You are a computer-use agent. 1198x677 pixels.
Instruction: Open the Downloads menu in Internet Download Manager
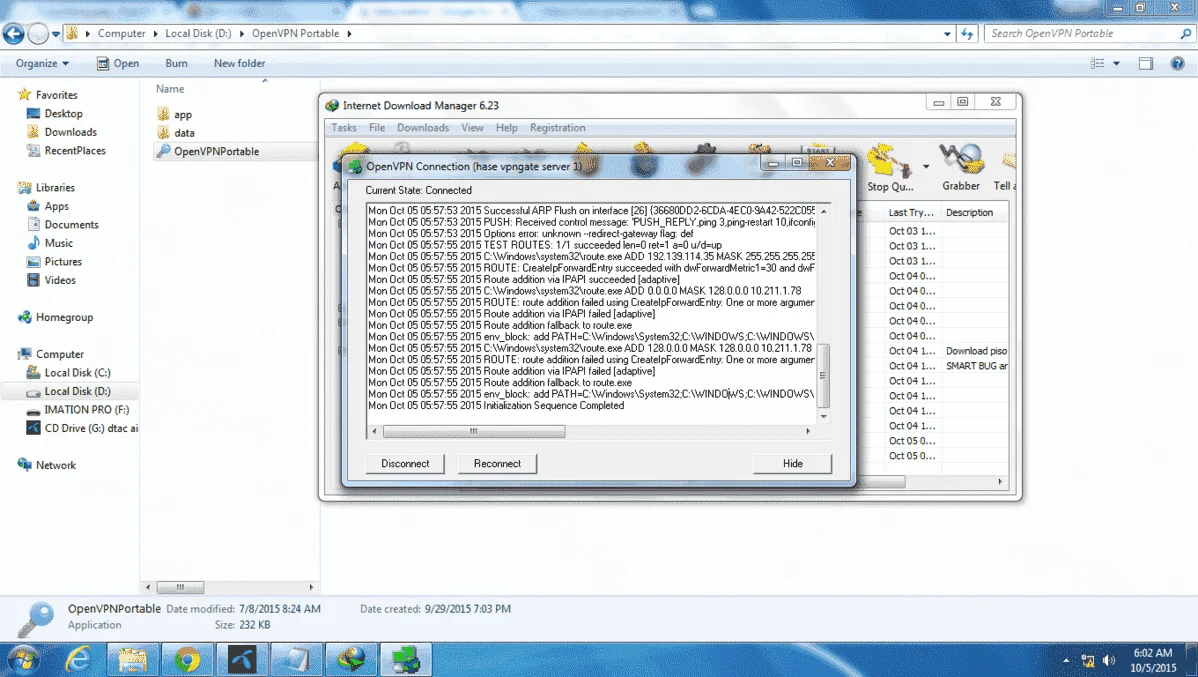pyautogui.click(x=423, y=128)
